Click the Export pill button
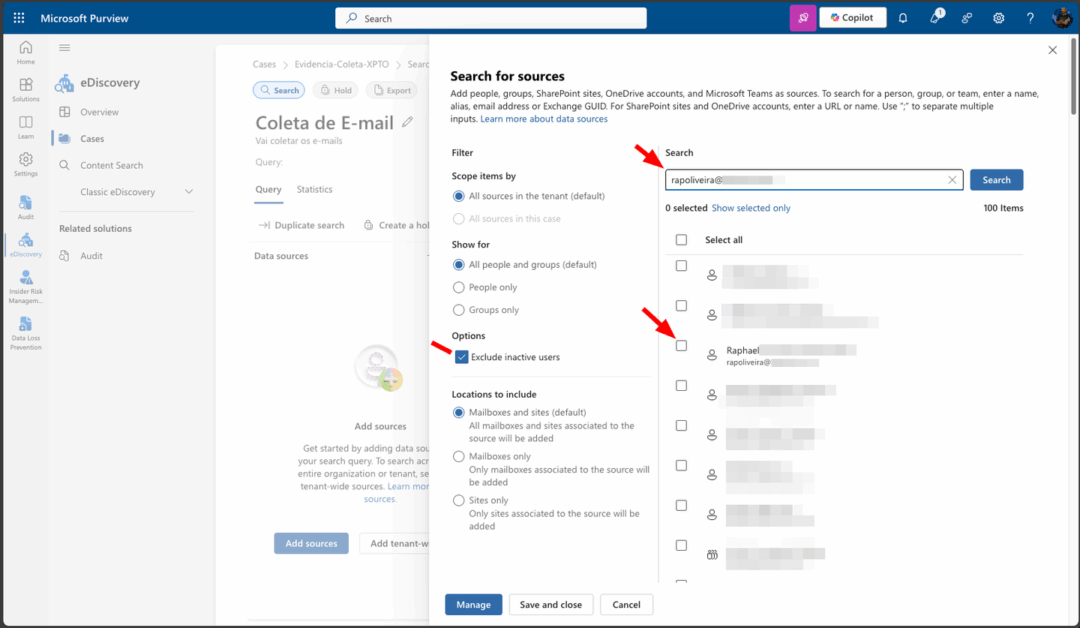Image resolution: width=1080 pixels, height=628 pixels. point(392,90)
